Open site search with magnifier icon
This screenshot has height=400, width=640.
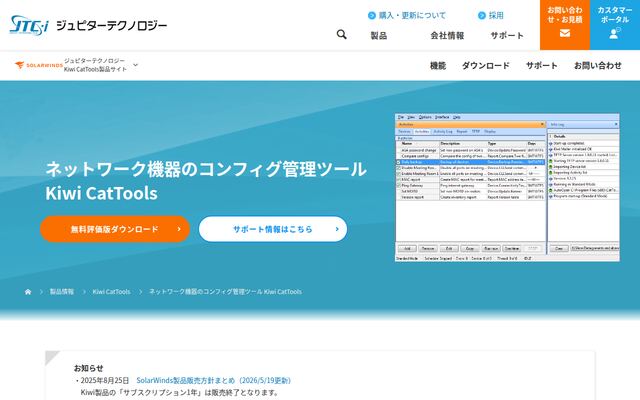[341, 35]
